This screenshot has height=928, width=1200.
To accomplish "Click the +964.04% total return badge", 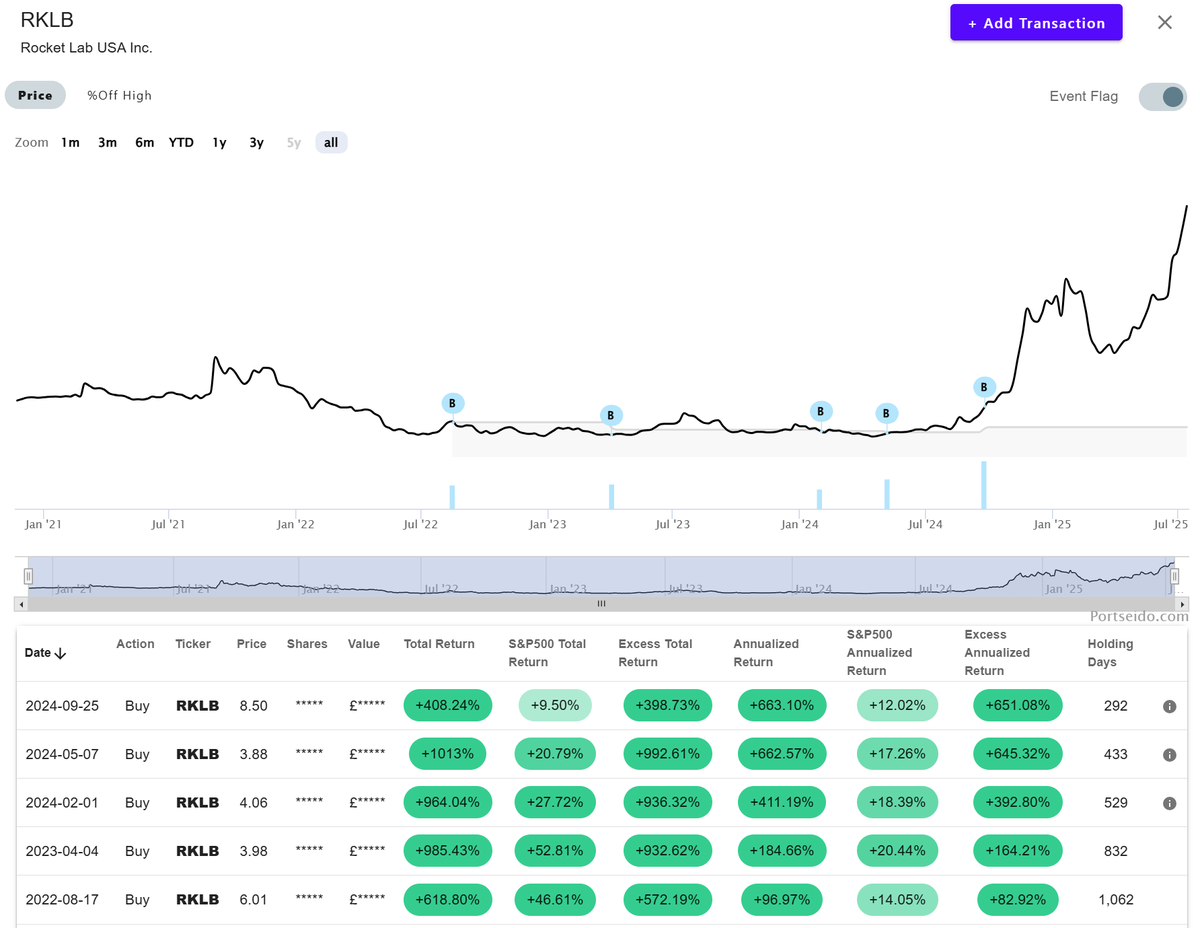I will [449, 802].
